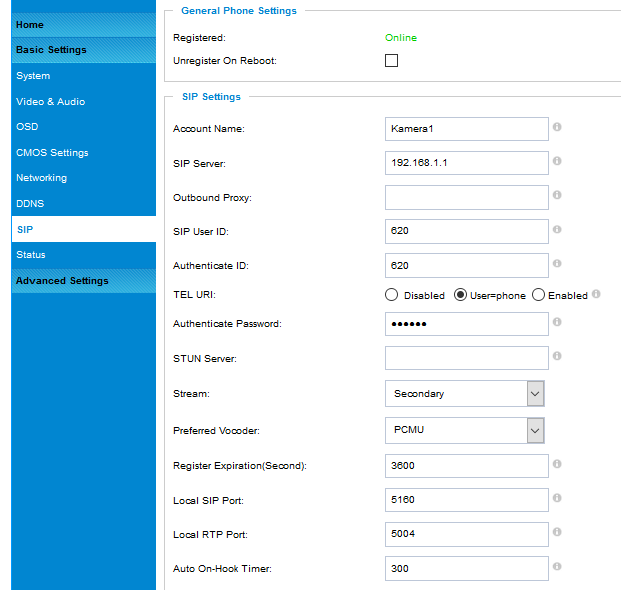Open the Status page link
Image resolution: width=621 pixels, height=590 pixels.
[31, 255]
